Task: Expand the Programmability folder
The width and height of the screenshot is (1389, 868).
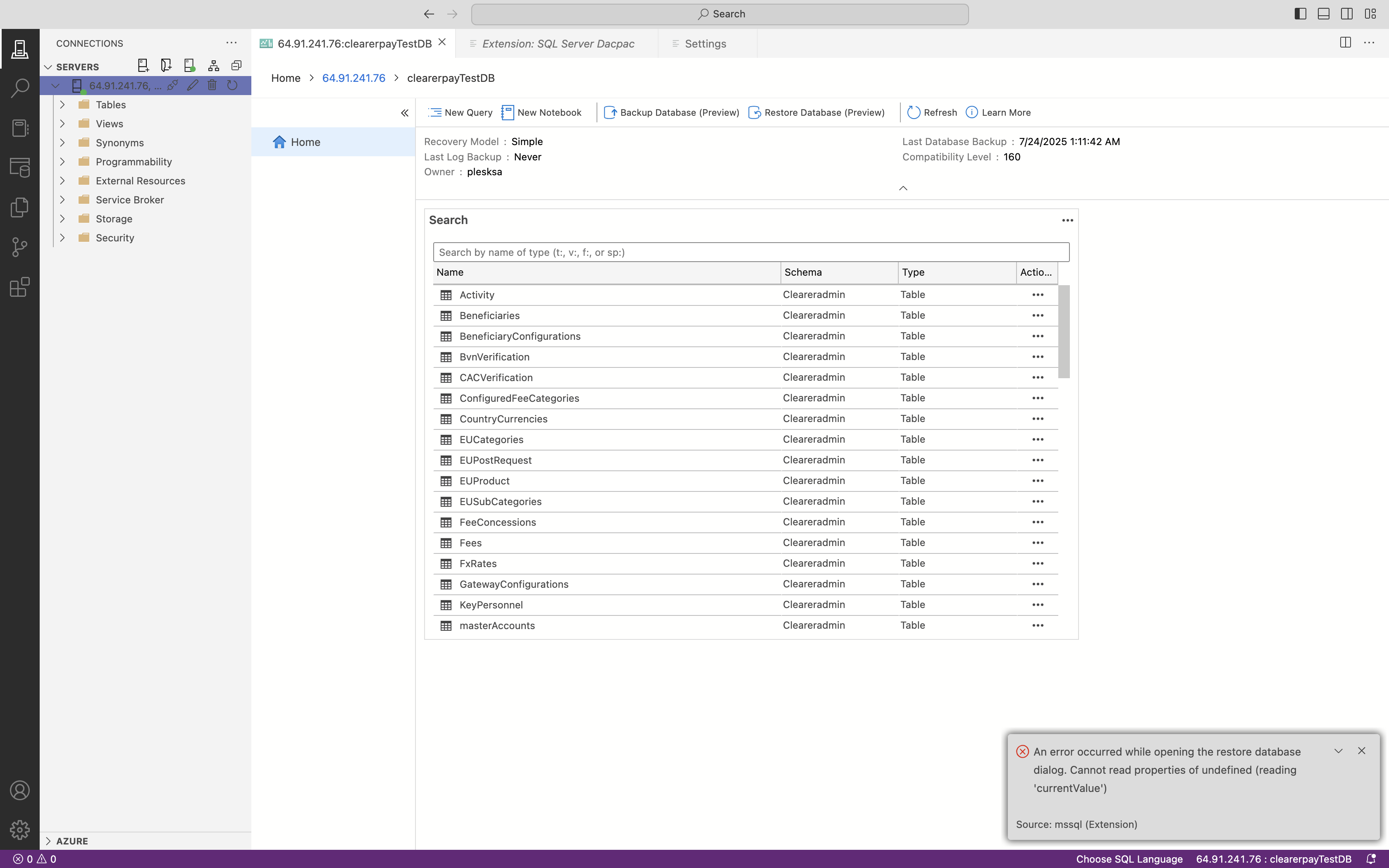Action: 62,161
